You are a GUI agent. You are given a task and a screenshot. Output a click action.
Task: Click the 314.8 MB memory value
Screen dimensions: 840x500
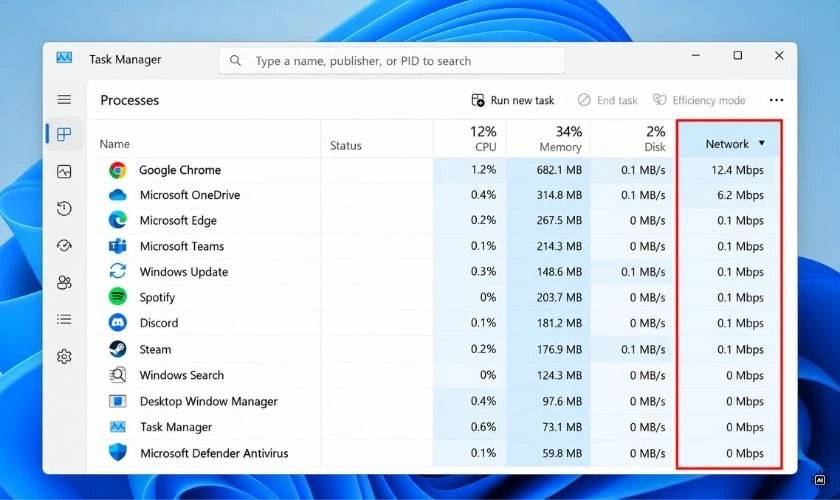(x=559, y=195)
